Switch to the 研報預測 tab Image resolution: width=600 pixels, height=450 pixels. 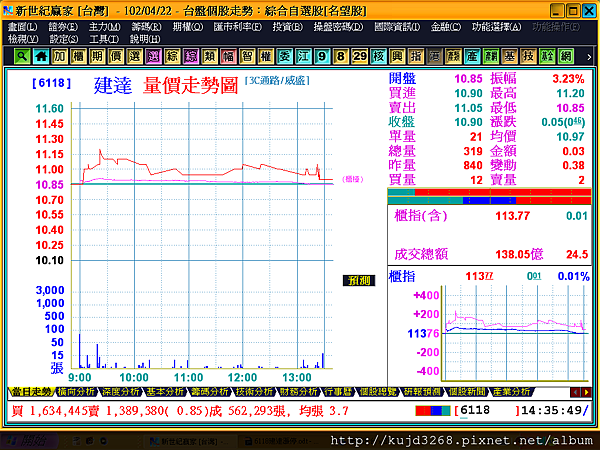click(x=421, y=392)
